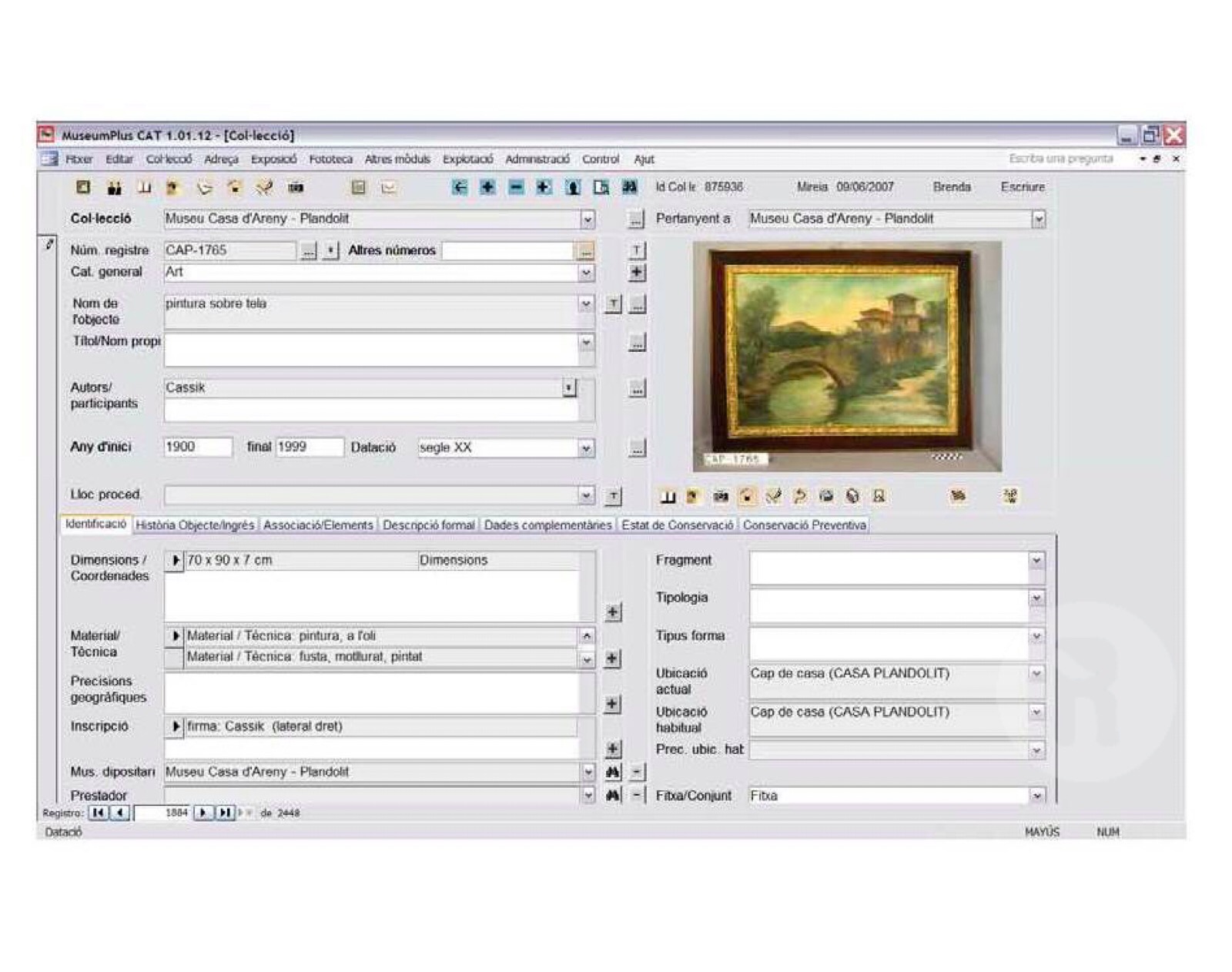This screenshot has height=972, width=1232.
Task: Click the ellipsis button next to Núm. registre
Action: (x=308, y=251)
